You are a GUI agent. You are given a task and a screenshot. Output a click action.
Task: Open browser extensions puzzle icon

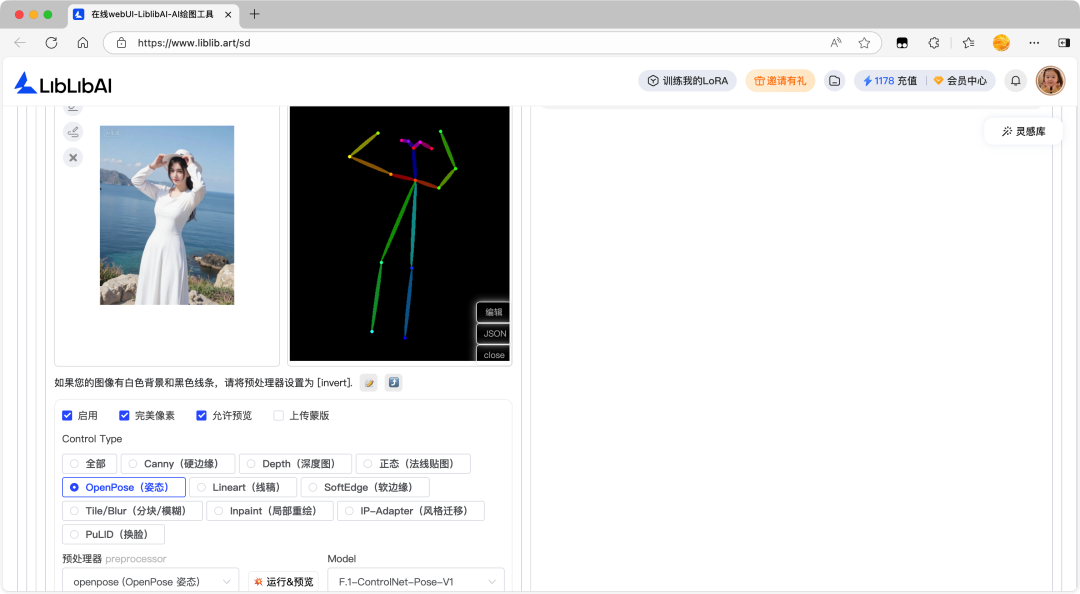pos(933,43)
